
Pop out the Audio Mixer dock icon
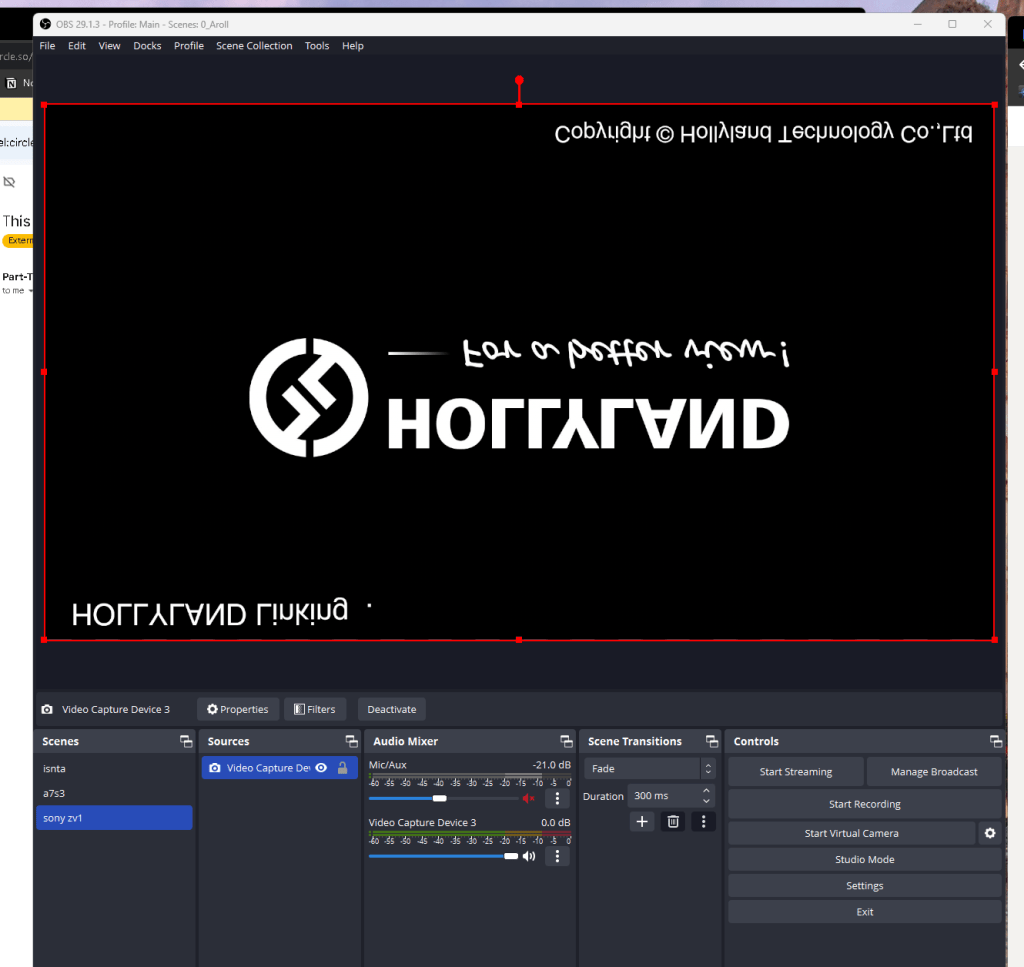tap(566, 741)
